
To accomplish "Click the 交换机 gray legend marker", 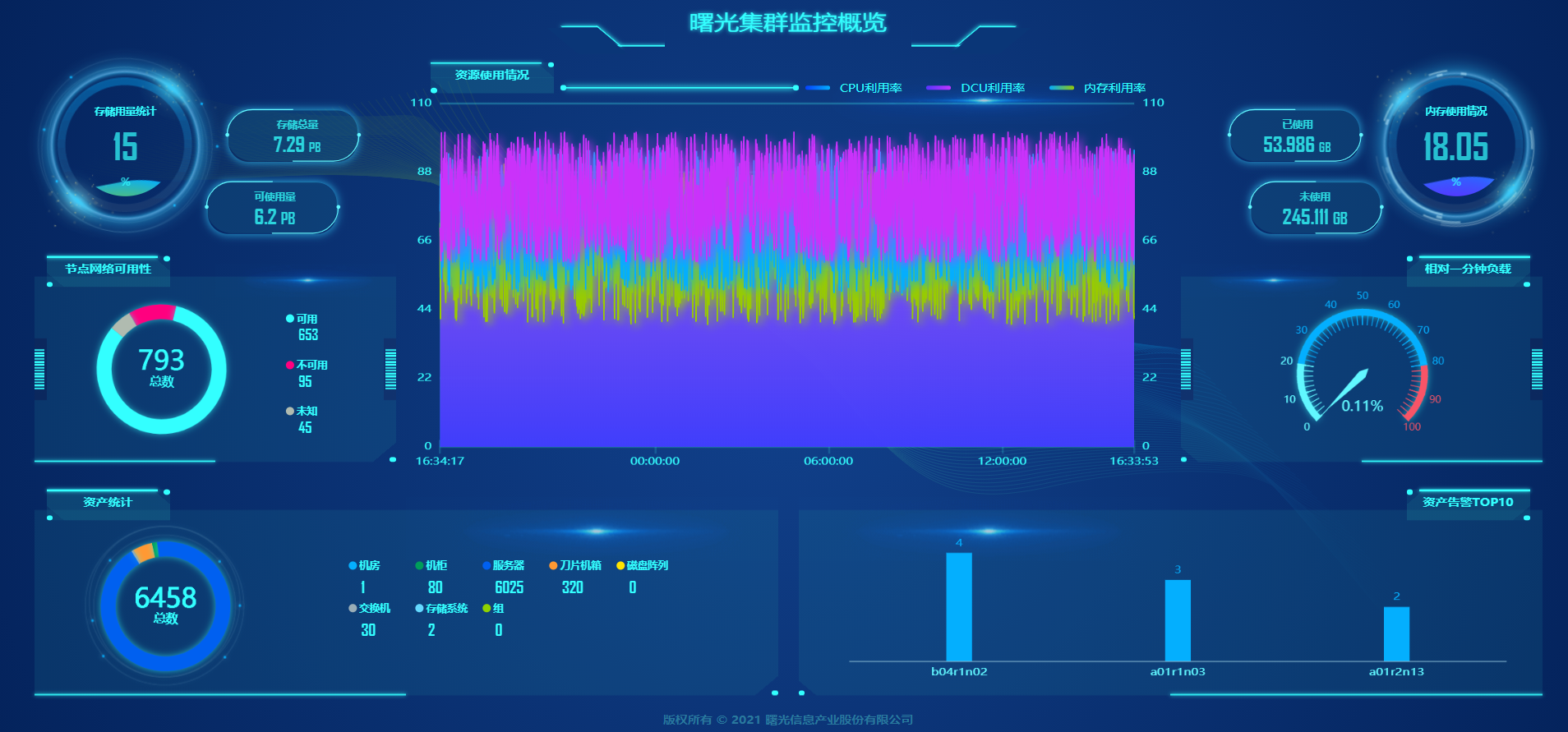I will [353, 608].
